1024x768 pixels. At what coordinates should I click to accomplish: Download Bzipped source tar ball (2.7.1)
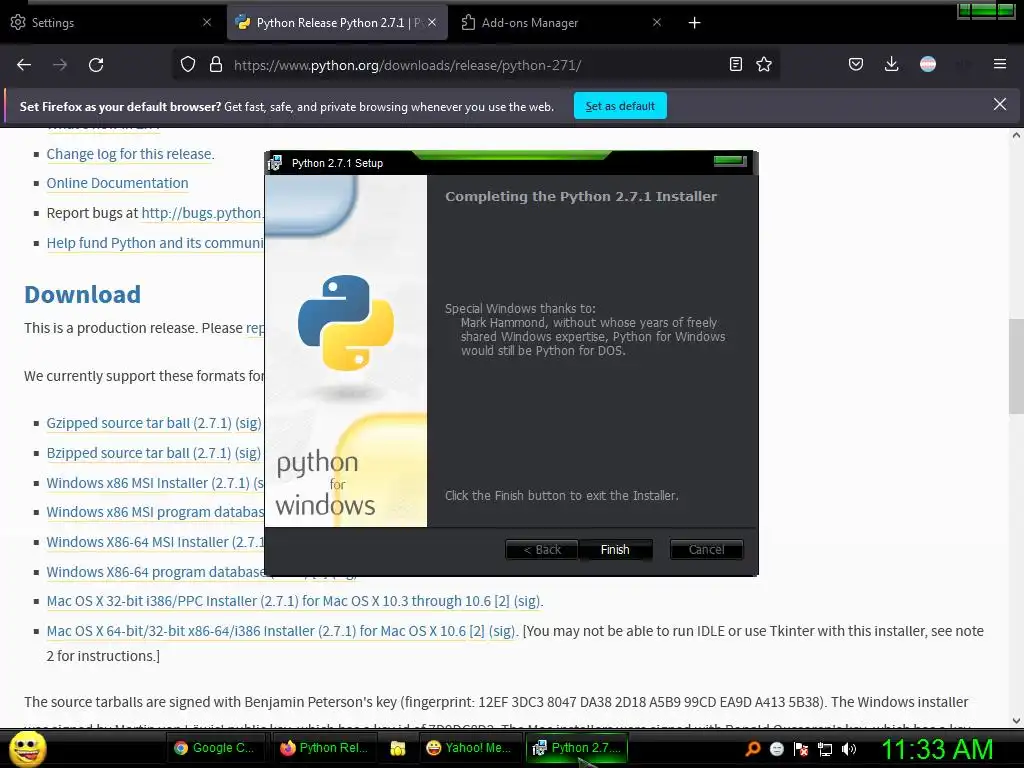point(139,453)
